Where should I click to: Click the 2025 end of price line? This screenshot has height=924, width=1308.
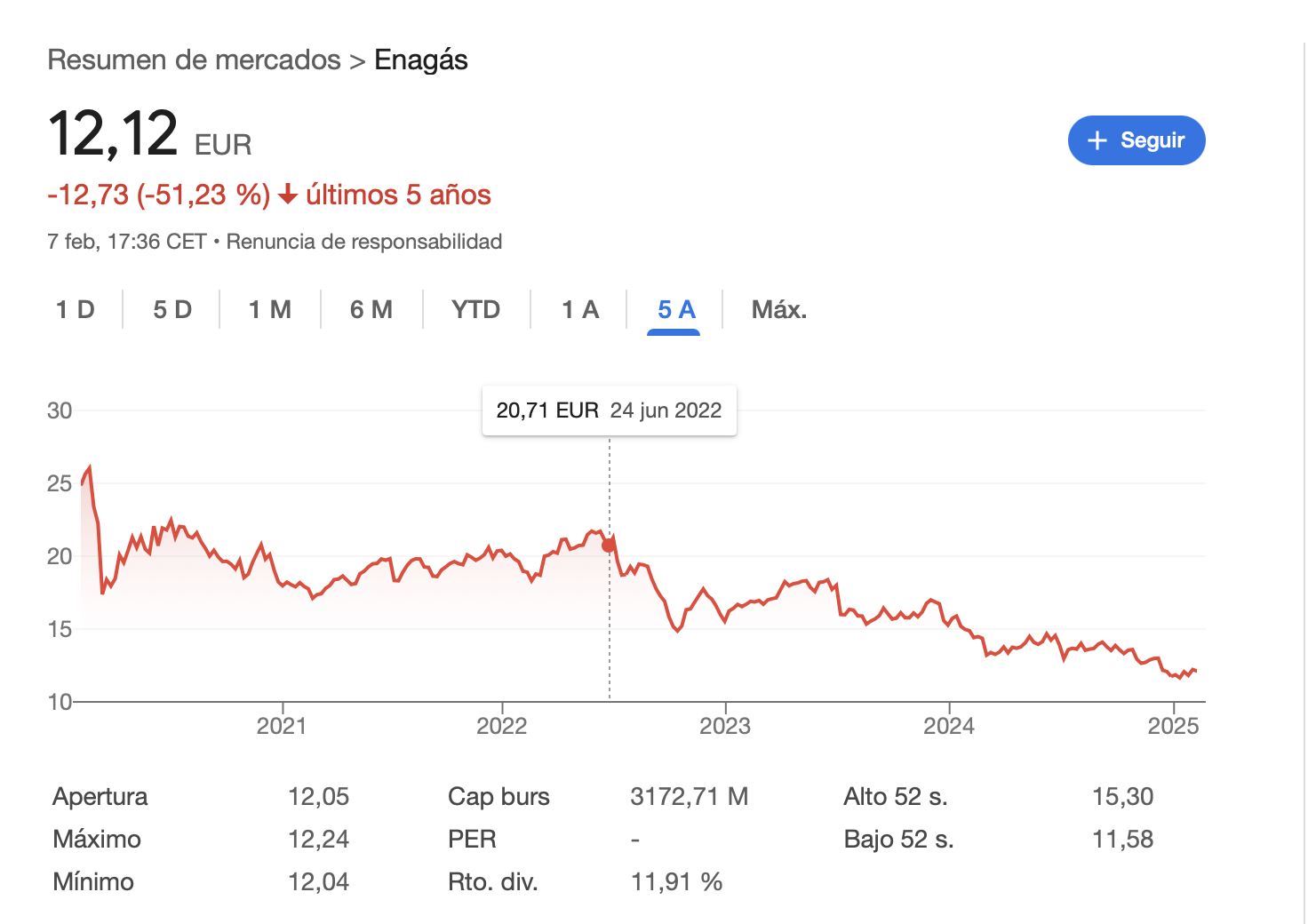1195,671
